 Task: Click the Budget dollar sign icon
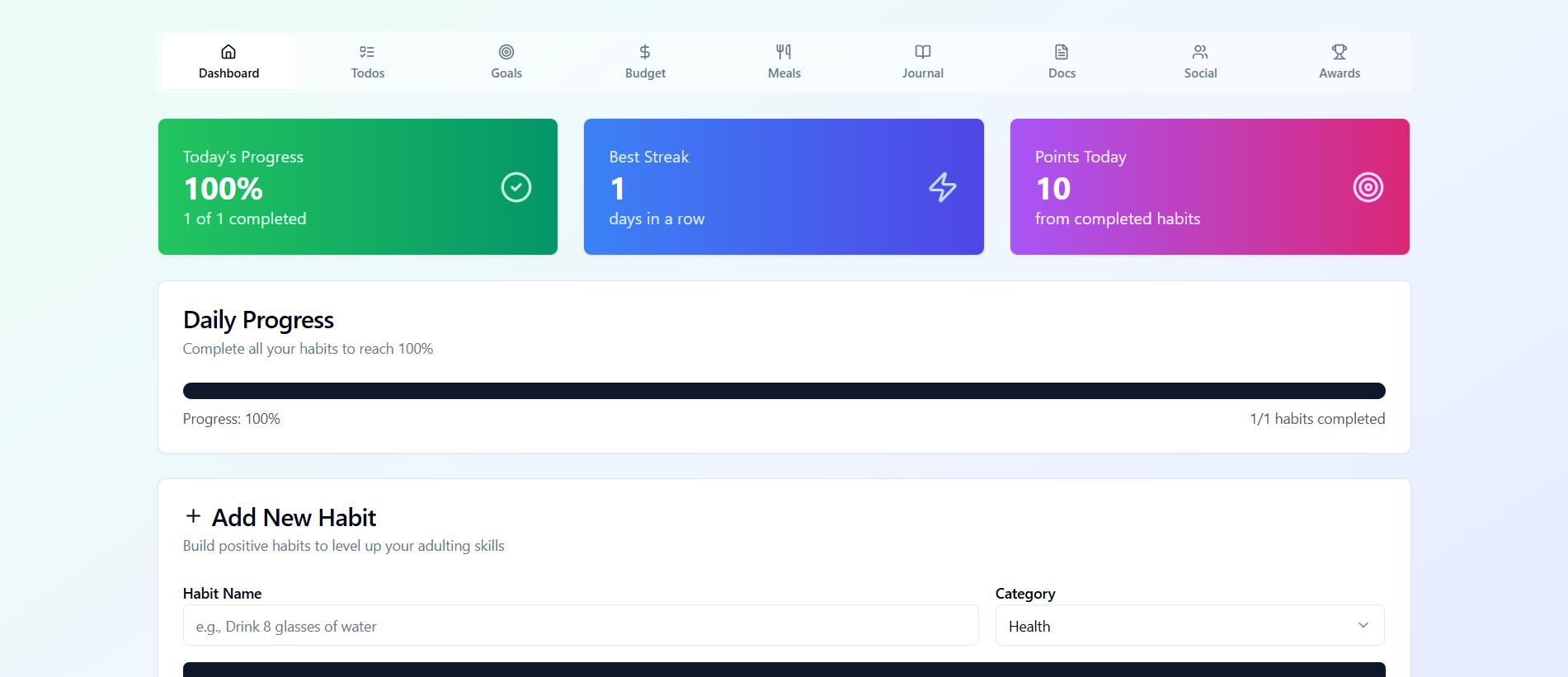click(x=645, y=52)
